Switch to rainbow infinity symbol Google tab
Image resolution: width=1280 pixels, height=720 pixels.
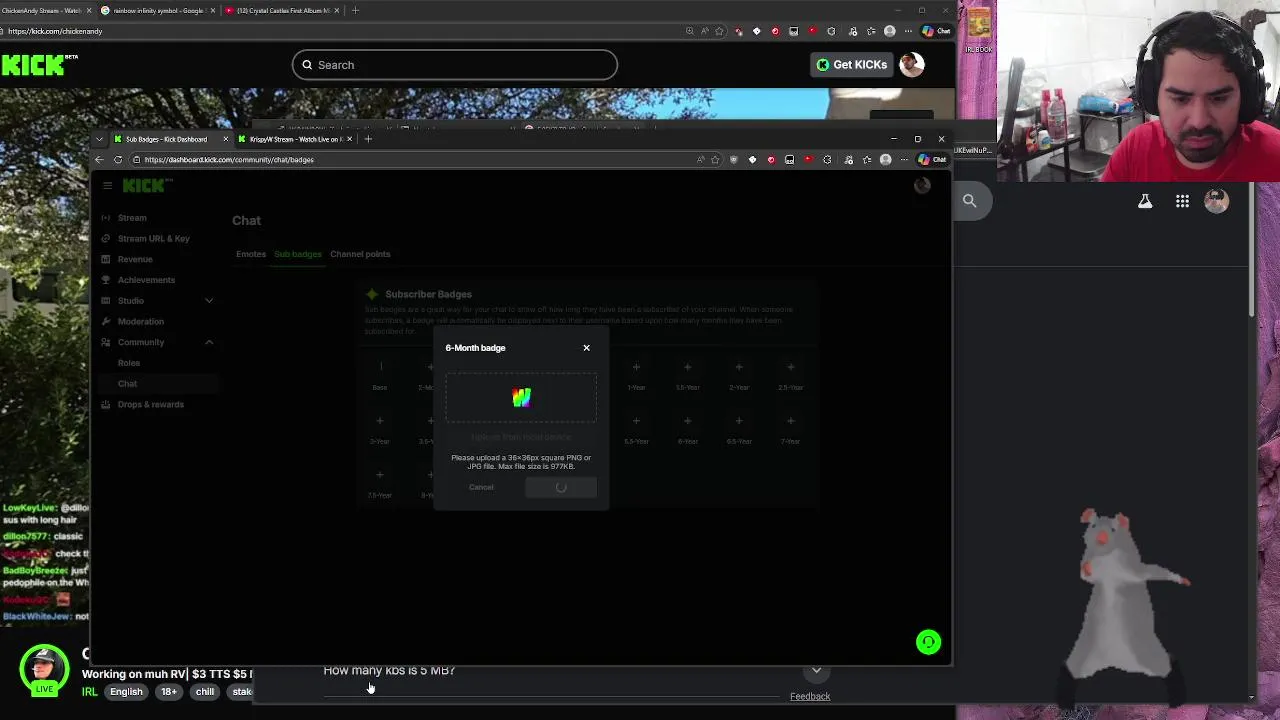click(158, 10)
